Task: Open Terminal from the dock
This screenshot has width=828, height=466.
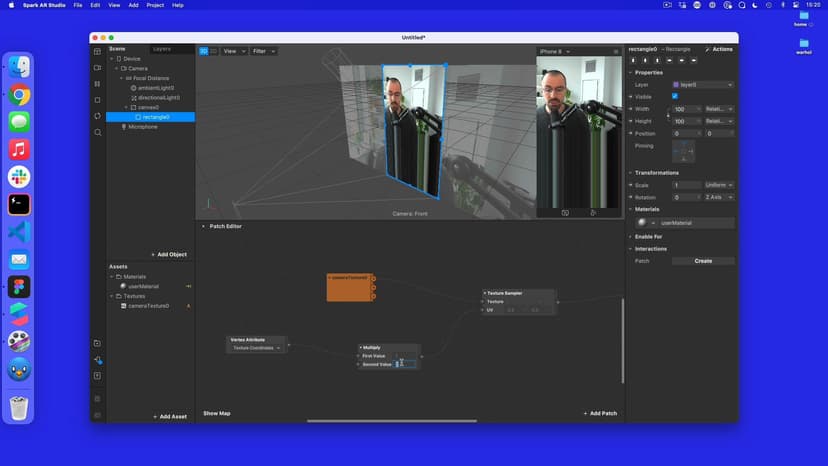Action: [19, 204]
